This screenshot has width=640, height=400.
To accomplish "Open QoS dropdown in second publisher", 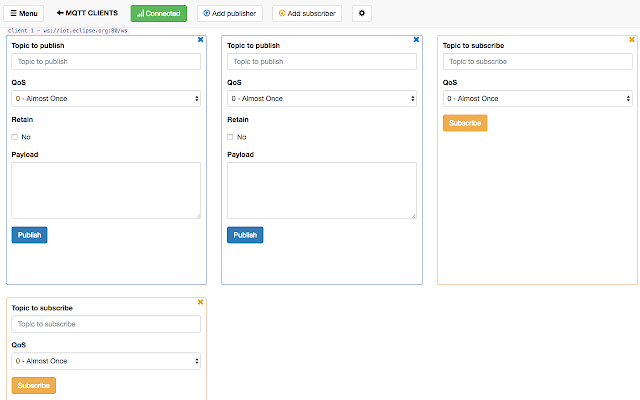I will 322,98.
